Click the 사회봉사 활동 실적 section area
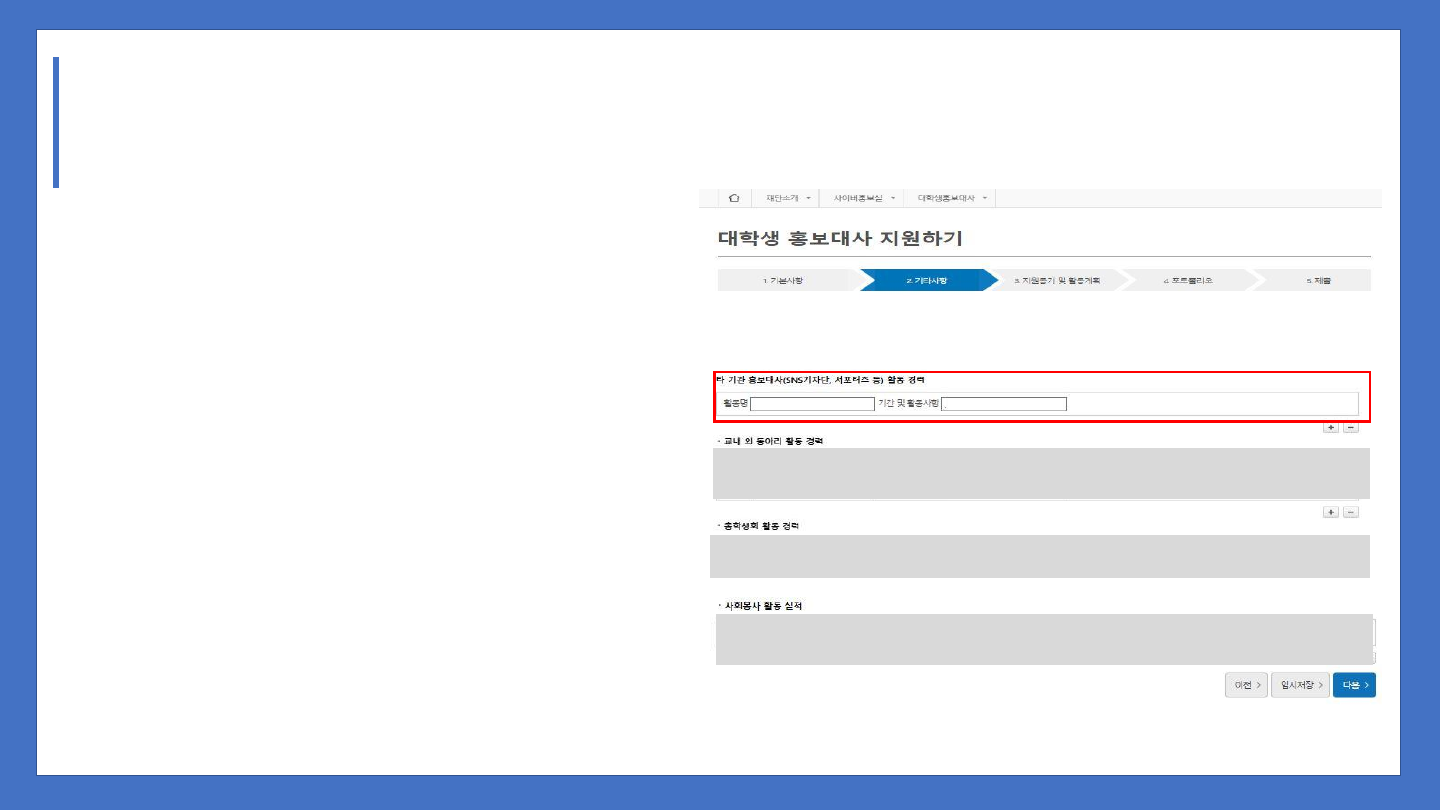Screen dimensions: 1440x810 coord(1044,639)
